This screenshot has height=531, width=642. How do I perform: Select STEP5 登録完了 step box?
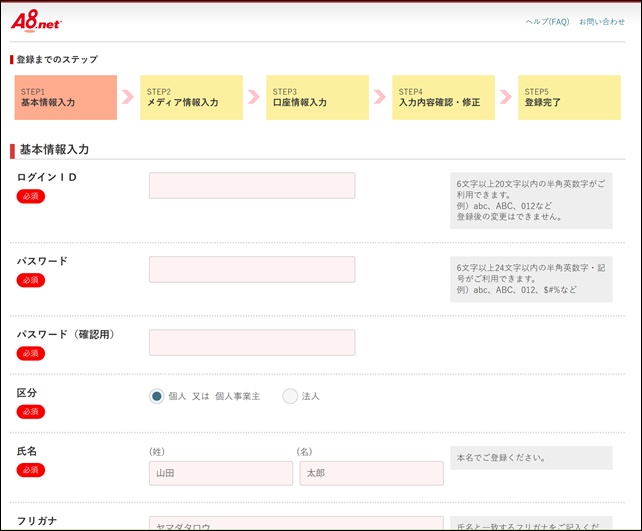(564, 97)
